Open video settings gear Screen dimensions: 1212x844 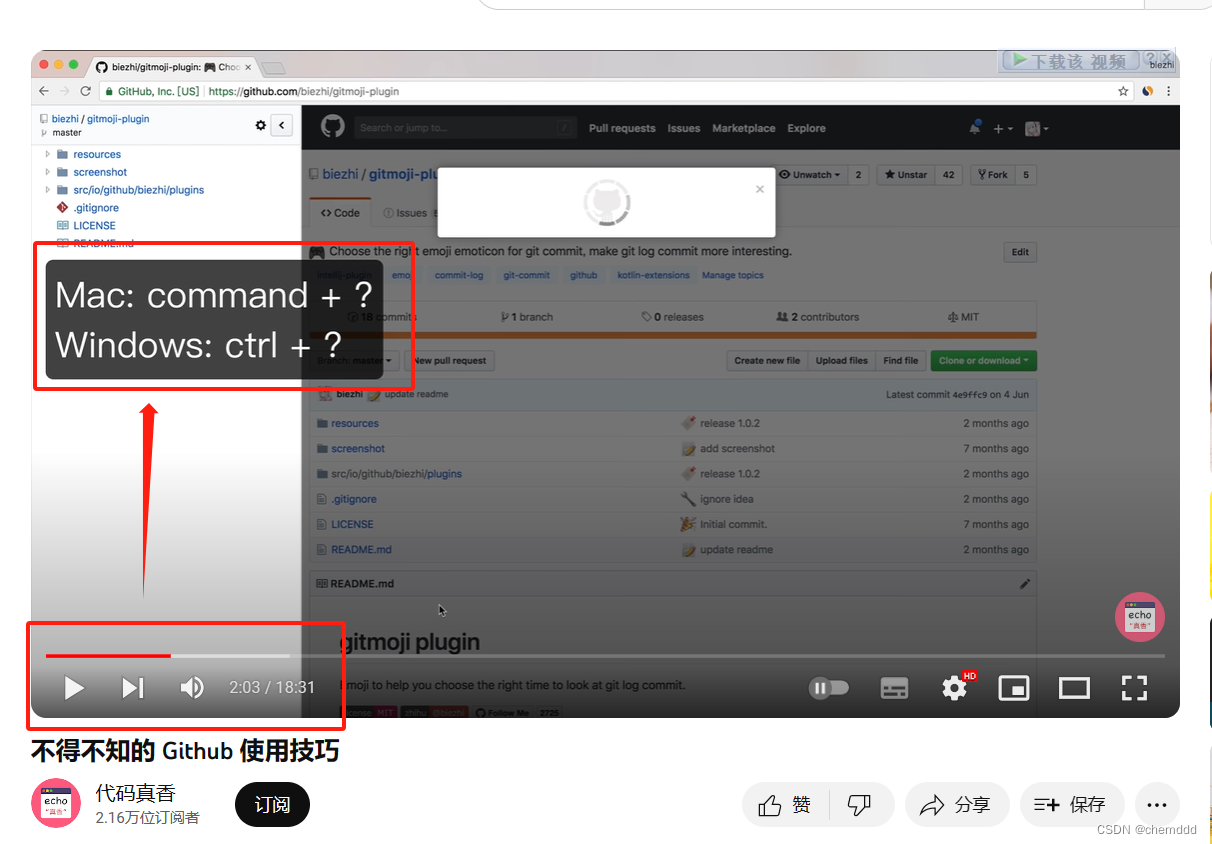(955, 688)
